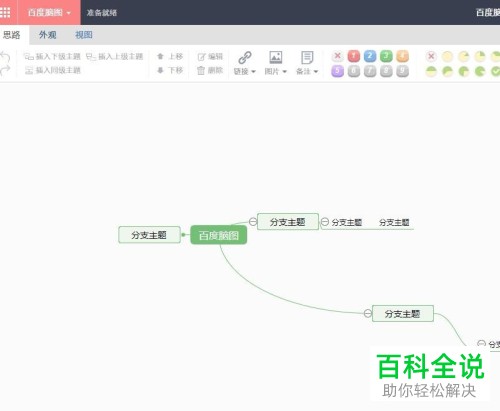Click the 准备就绪 status text
This screenshot has width=500, height=411.
(x=102, y=13)
